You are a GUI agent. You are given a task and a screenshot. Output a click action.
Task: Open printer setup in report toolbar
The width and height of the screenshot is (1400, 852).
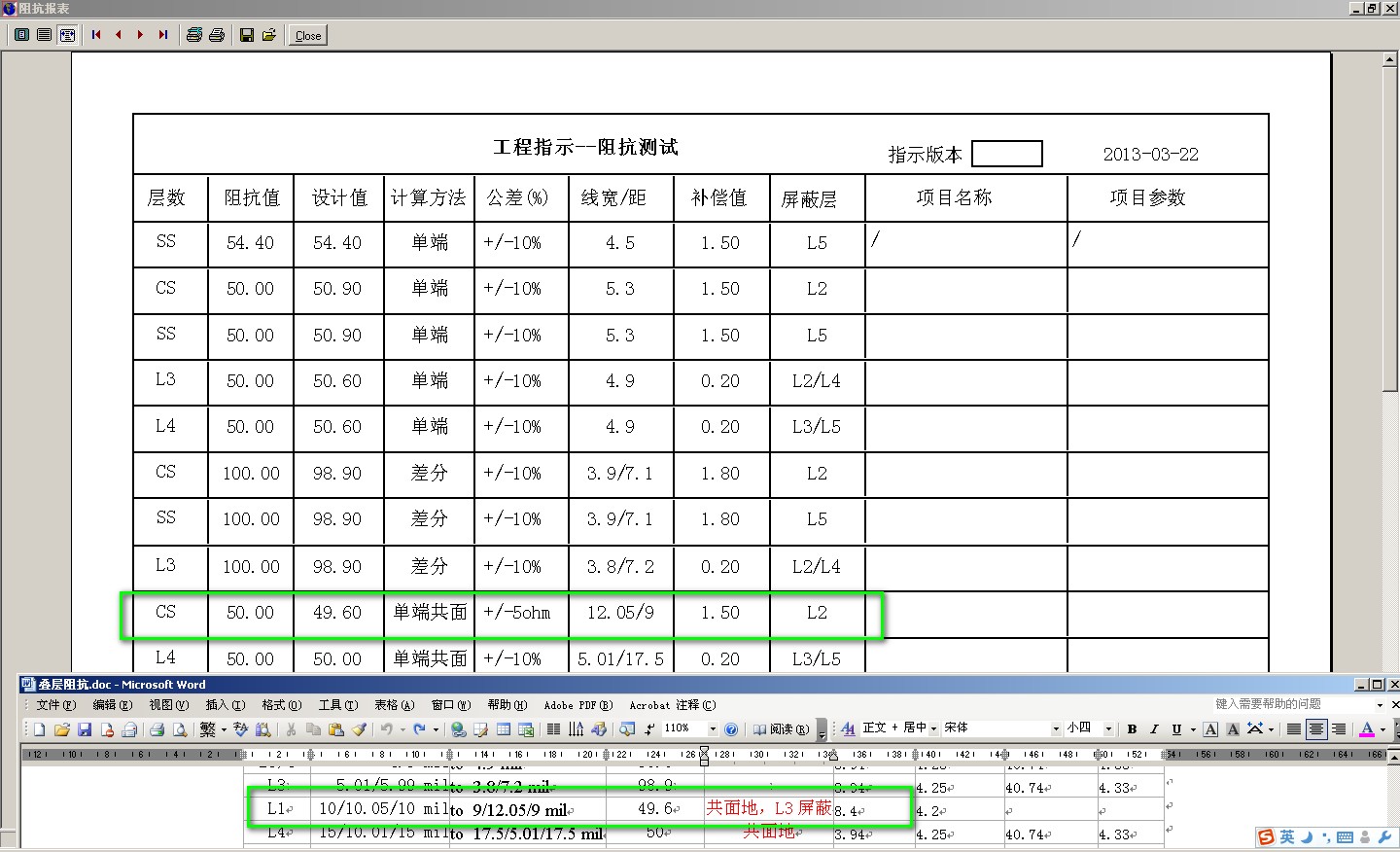point(194,35)
